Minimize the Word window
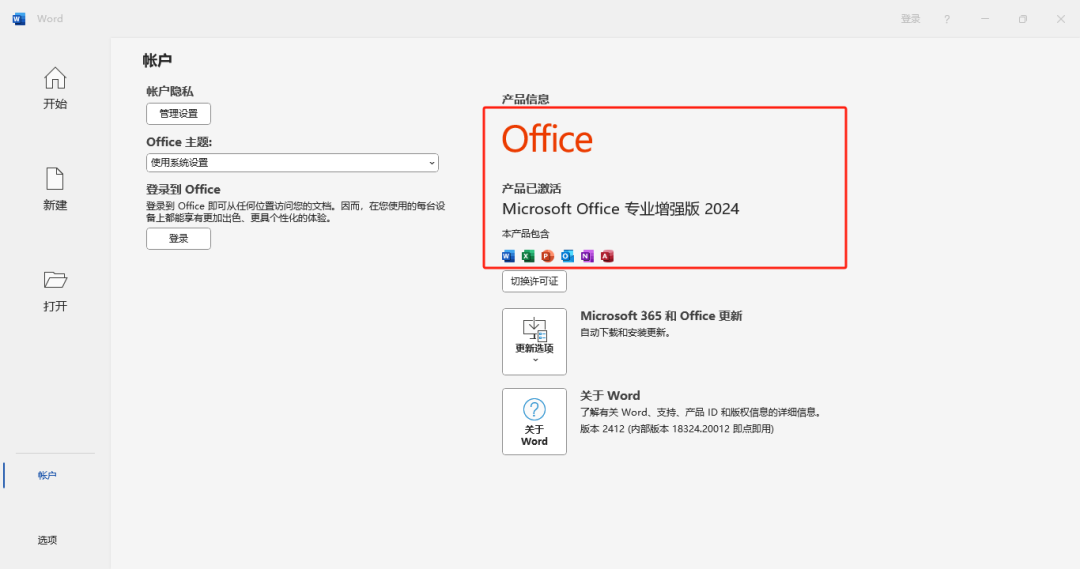The height and width of the screenshot is (569, 1080). (x=985, y=19)
